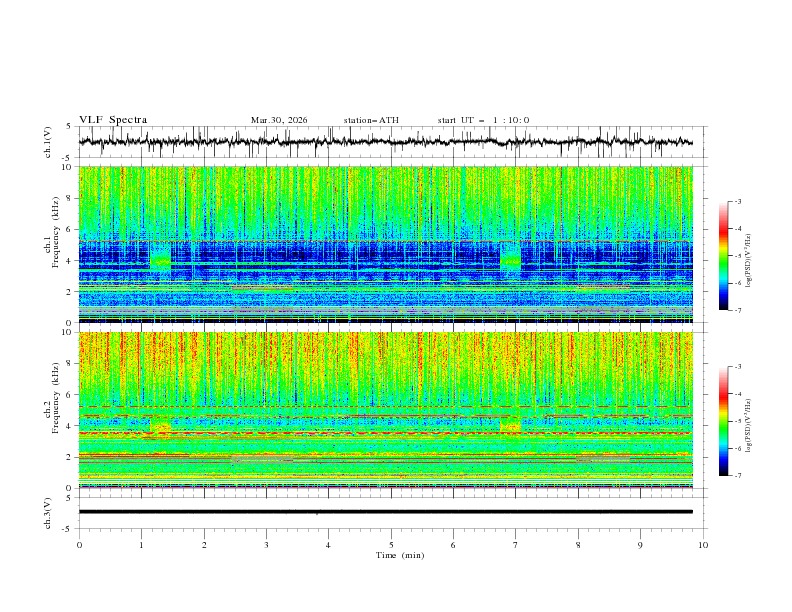This screenshot has width=792, height=612.
Task: Click the "VLF Spectra" title text
Action: coord(113,120)
